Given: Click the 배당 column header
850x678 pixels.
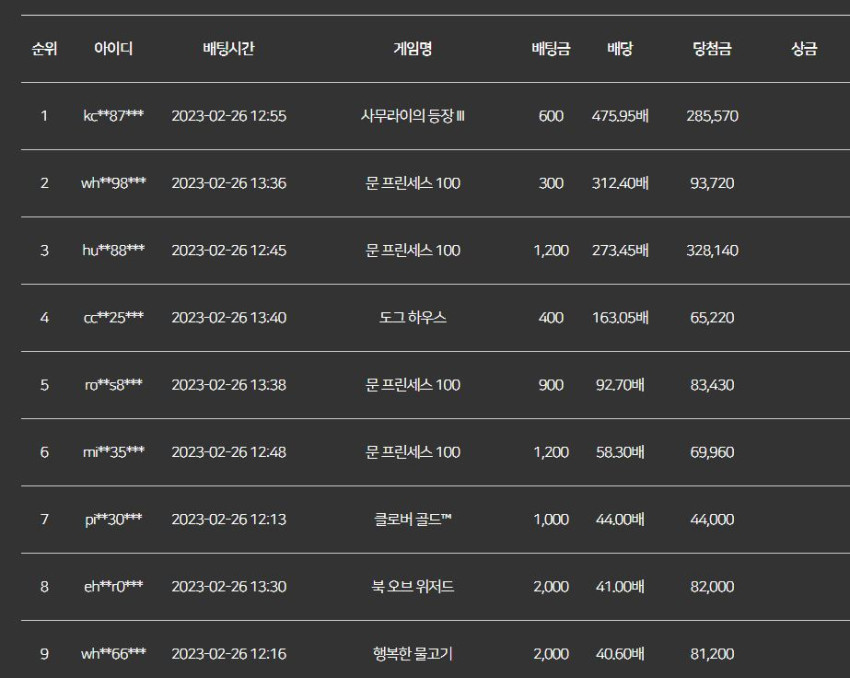Looking at the screenshot, I should tap(620, 49).
